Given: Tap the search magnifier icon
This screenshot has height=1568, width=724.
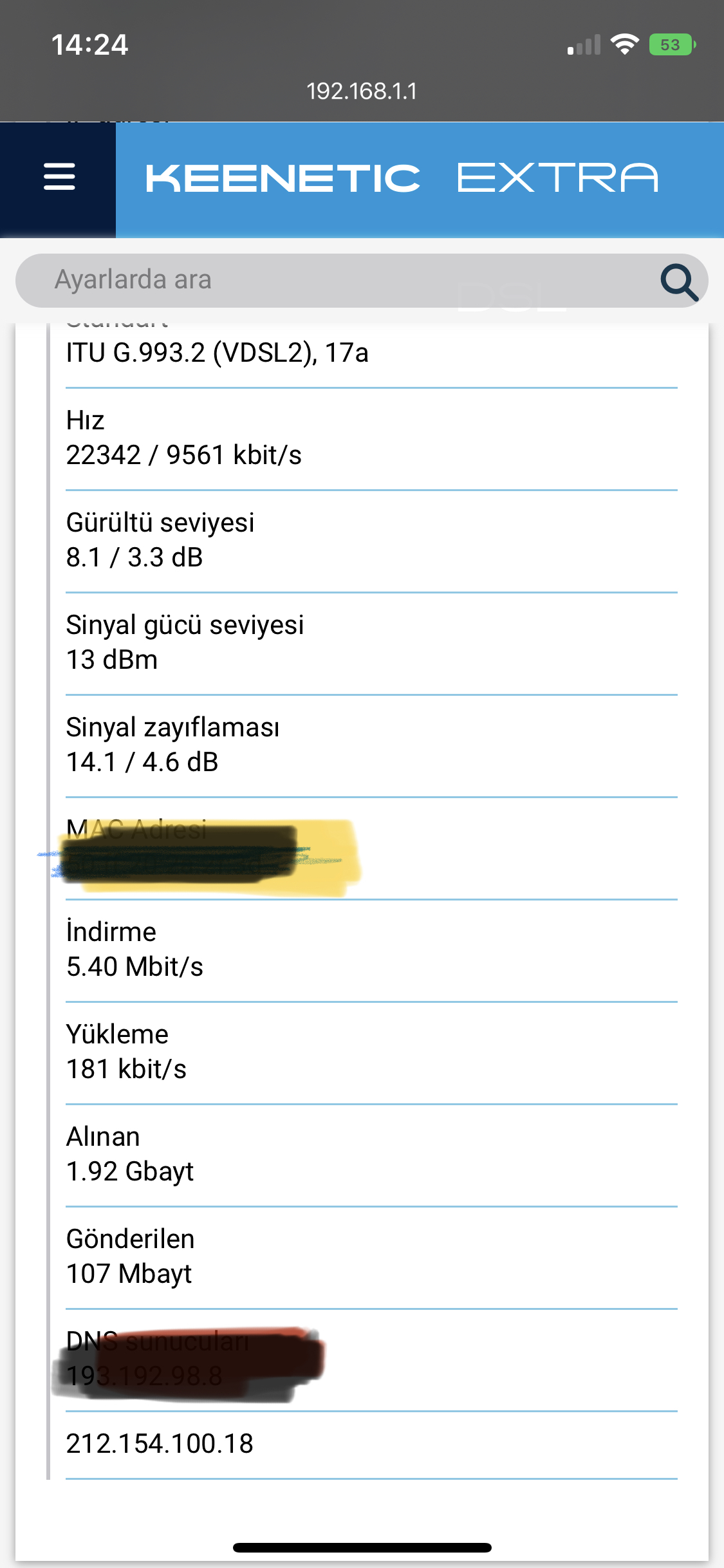Looking at the screenshot, I should coord(679,282).
